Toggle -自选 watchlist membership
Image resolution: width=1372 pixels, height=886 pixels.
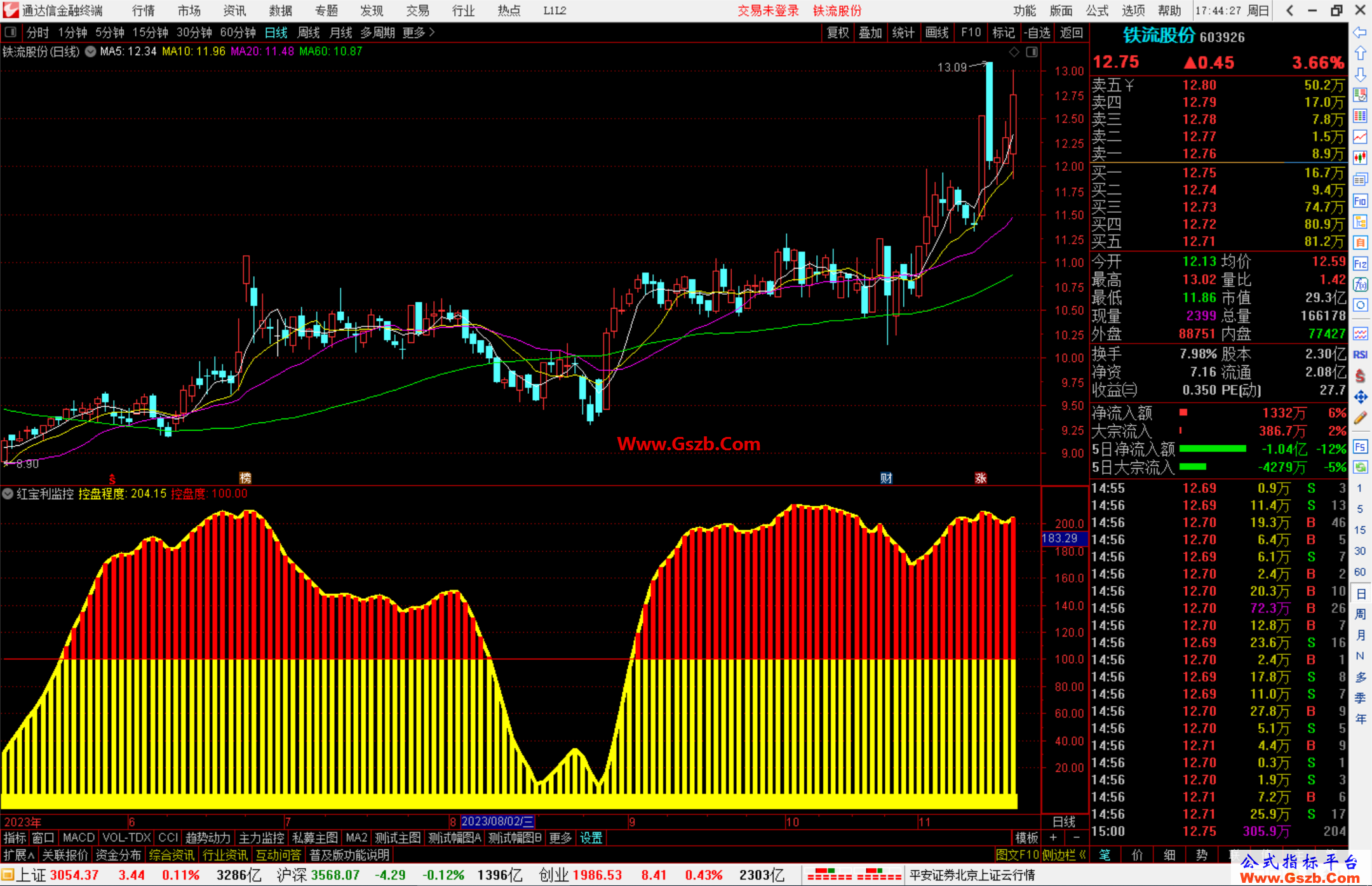(x=1037, y=32)
